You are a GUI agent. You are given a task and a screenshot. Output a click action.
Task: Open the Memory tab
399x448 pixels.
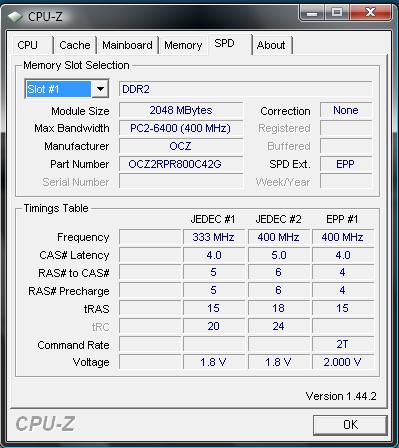point(183,45)
